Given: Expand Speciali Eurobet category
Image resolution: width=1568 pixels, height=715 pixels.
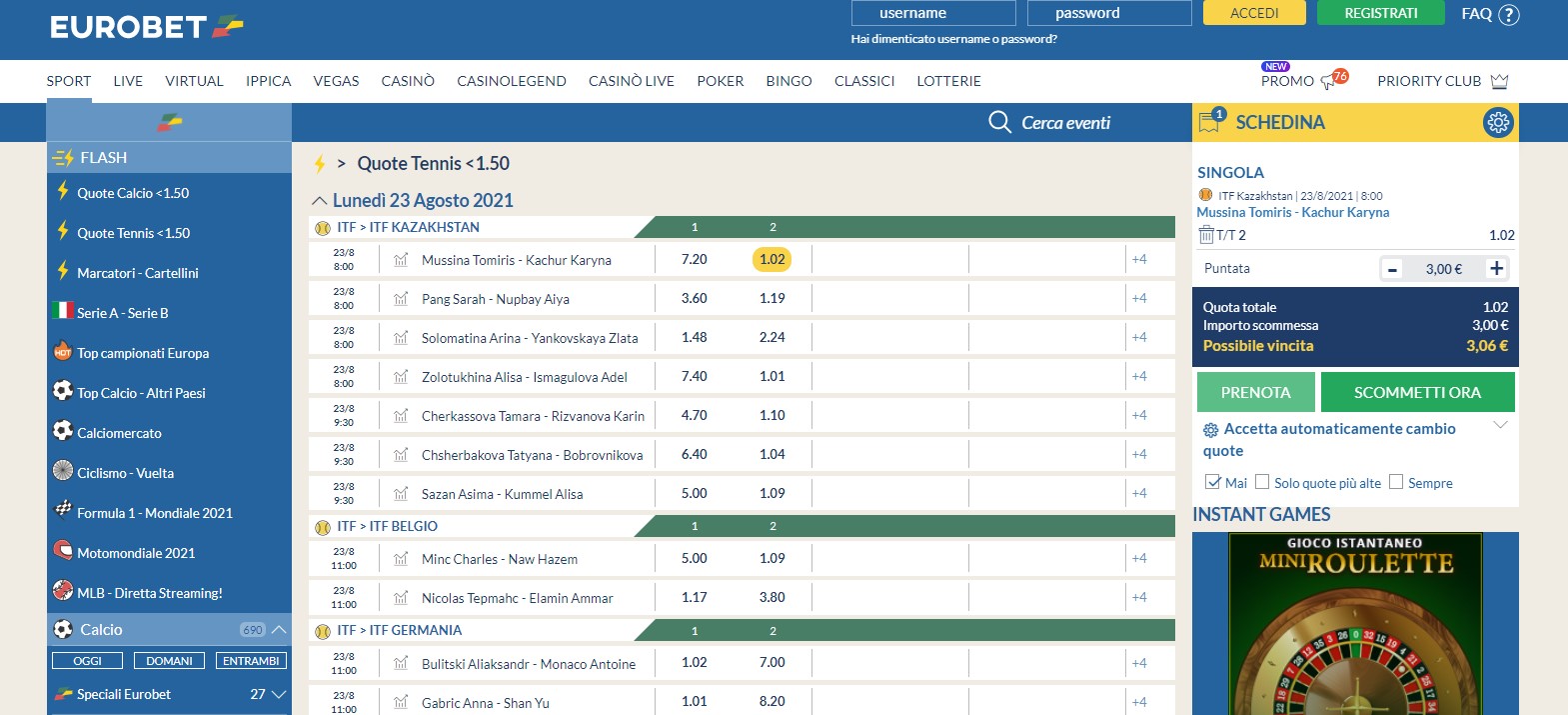Looking at the screenshot, I should 279,694.
